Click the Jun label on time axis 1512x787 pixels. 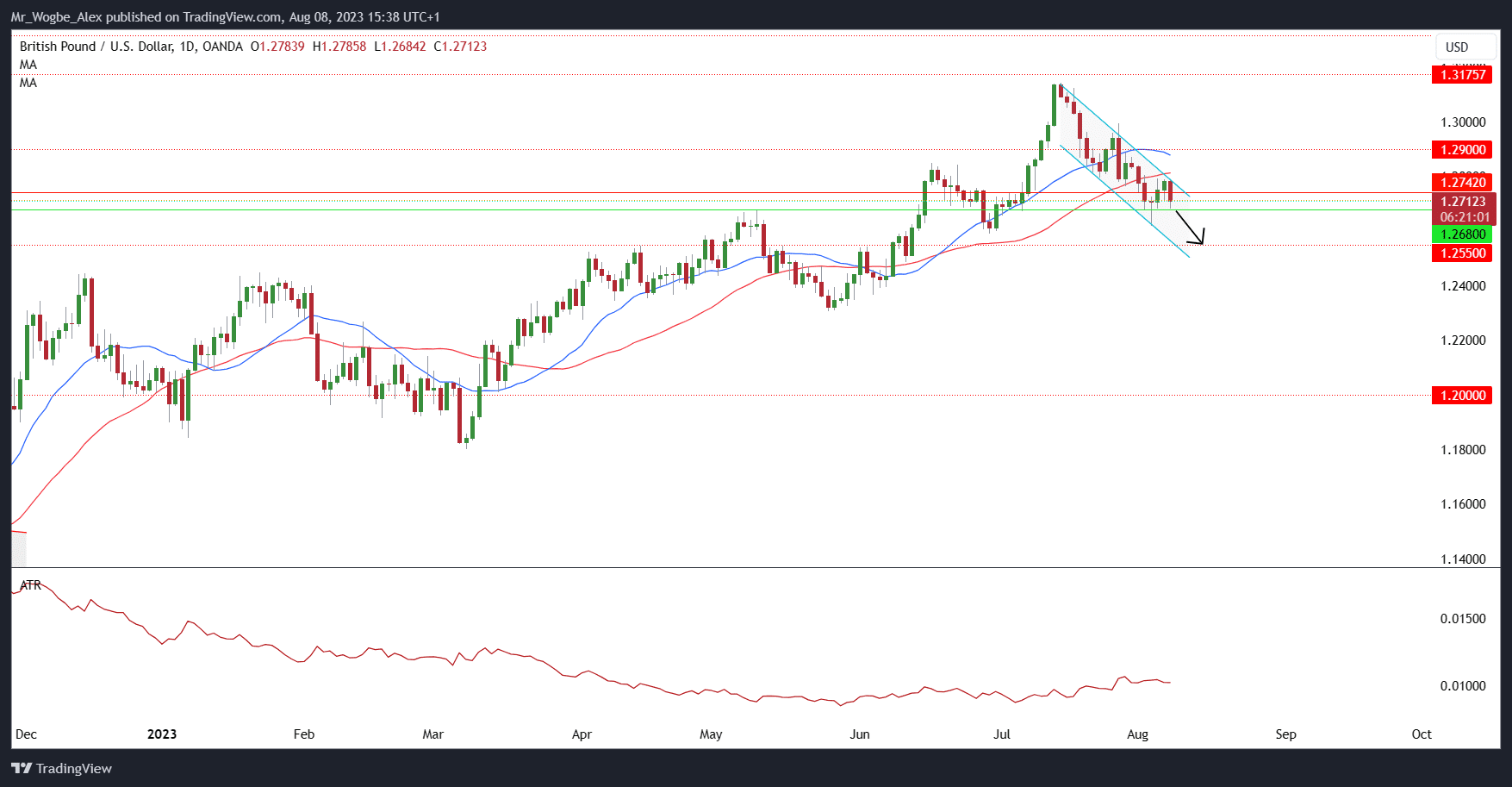pyautogui.click(x=860, y=734)
